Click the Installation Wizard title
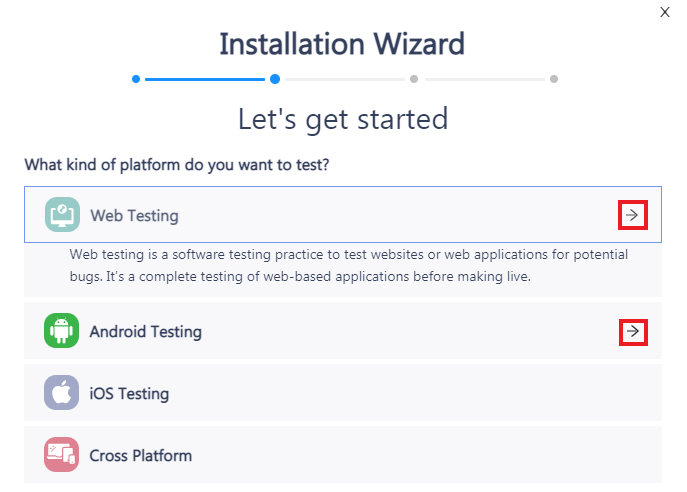Image resolution: width=687 pixels, height=492 pixels. pyautogui.click(x=342, y=45)
